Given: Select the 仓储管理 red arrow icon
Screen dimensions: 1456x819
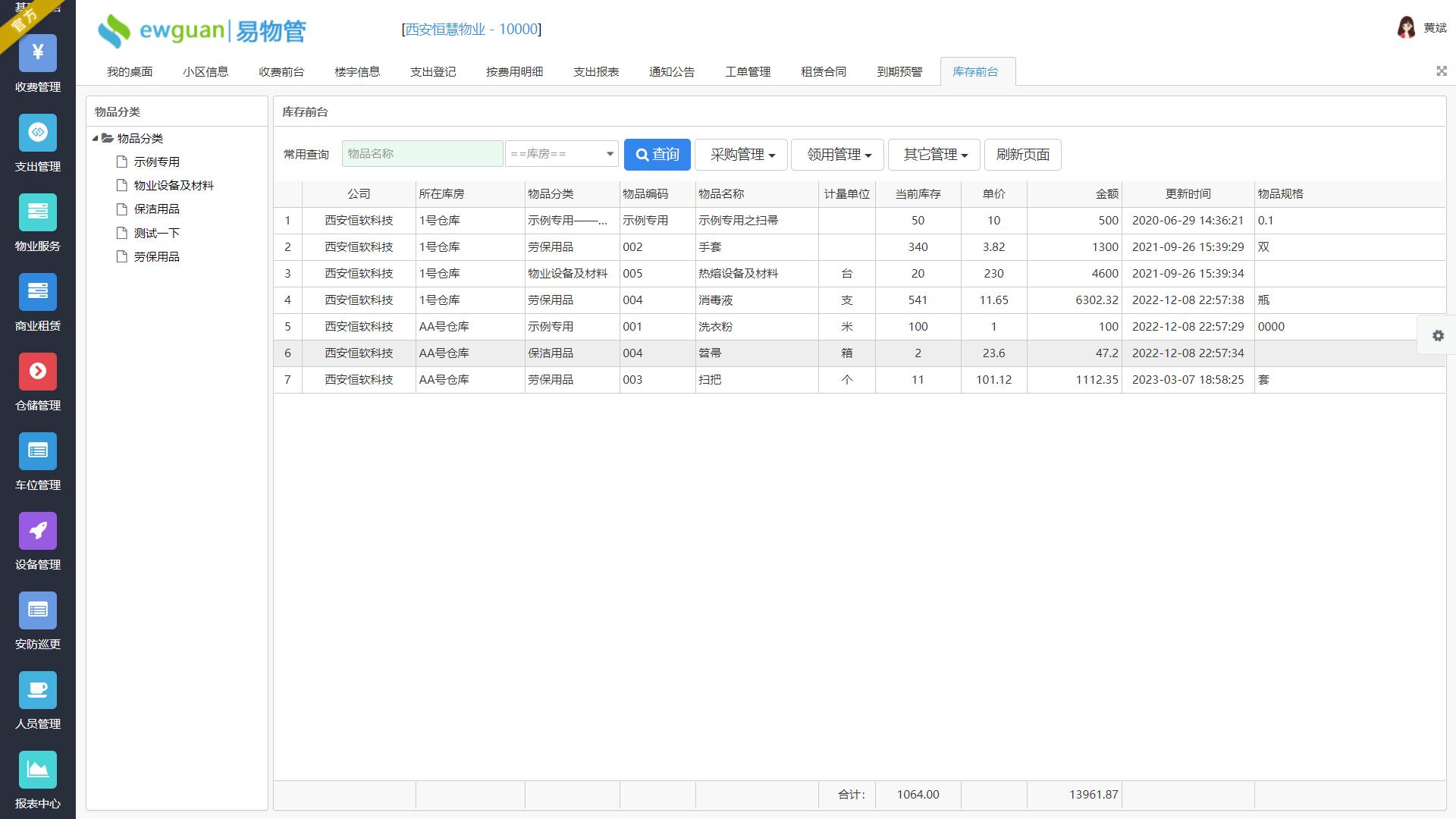Looking at the screenshot, I should click(38, 372).
